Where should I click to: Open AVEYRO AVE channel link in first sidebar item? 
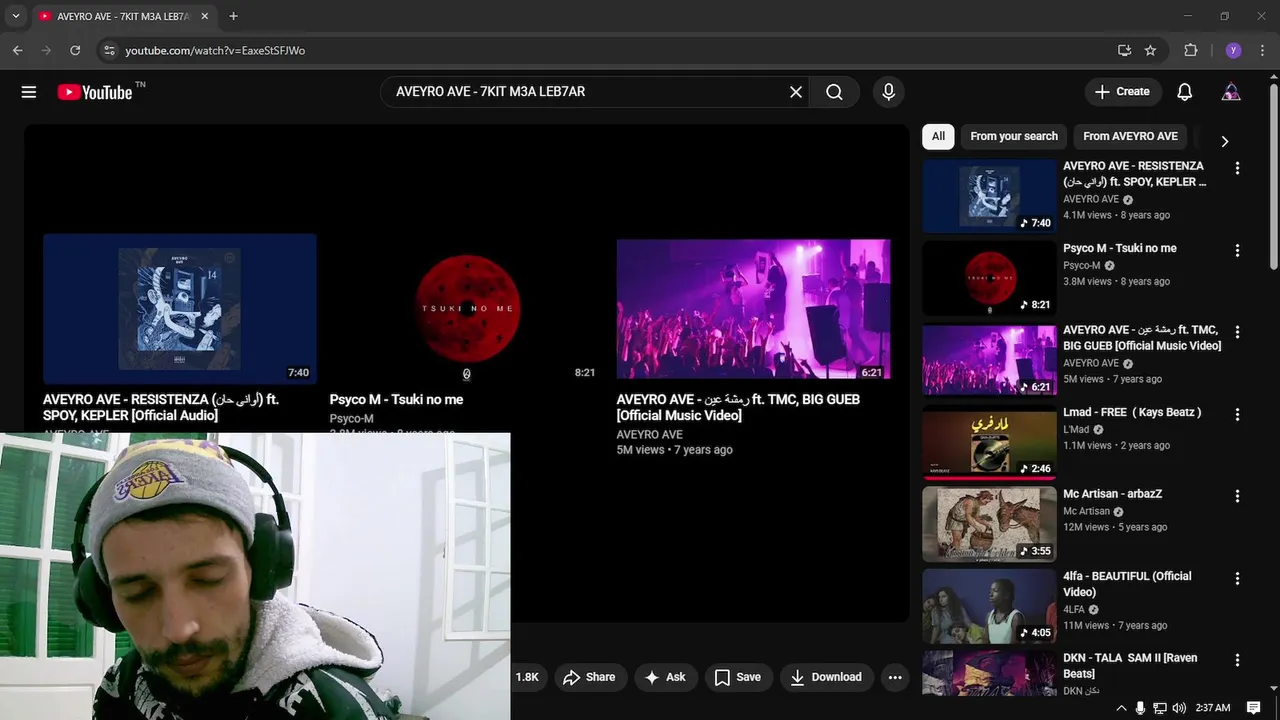pyautogui.click(x=1091, y=199)
